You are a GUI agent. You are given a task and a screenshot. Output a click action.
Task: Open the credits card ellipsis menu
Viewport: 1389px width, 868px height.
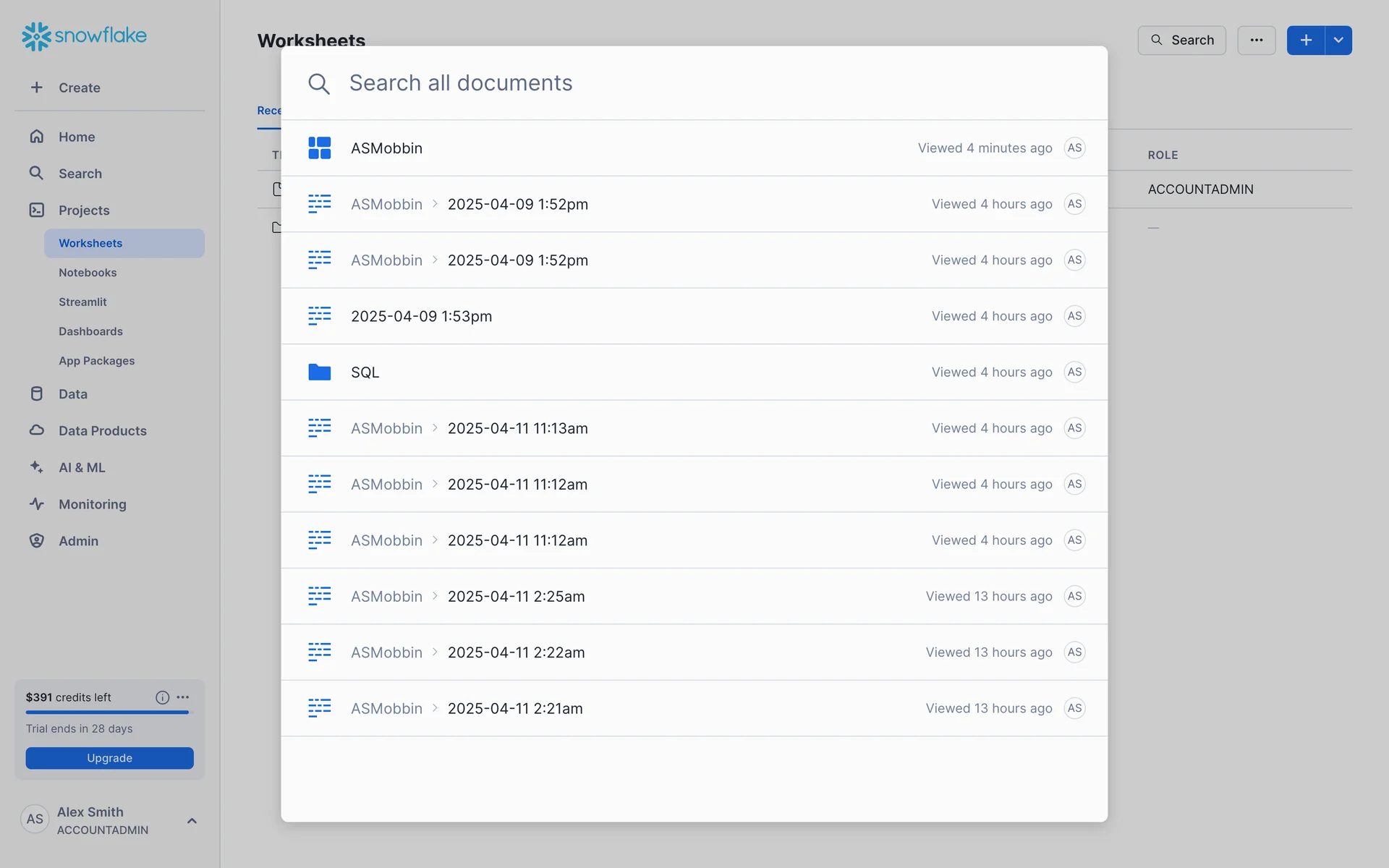[x=183, y=697]
